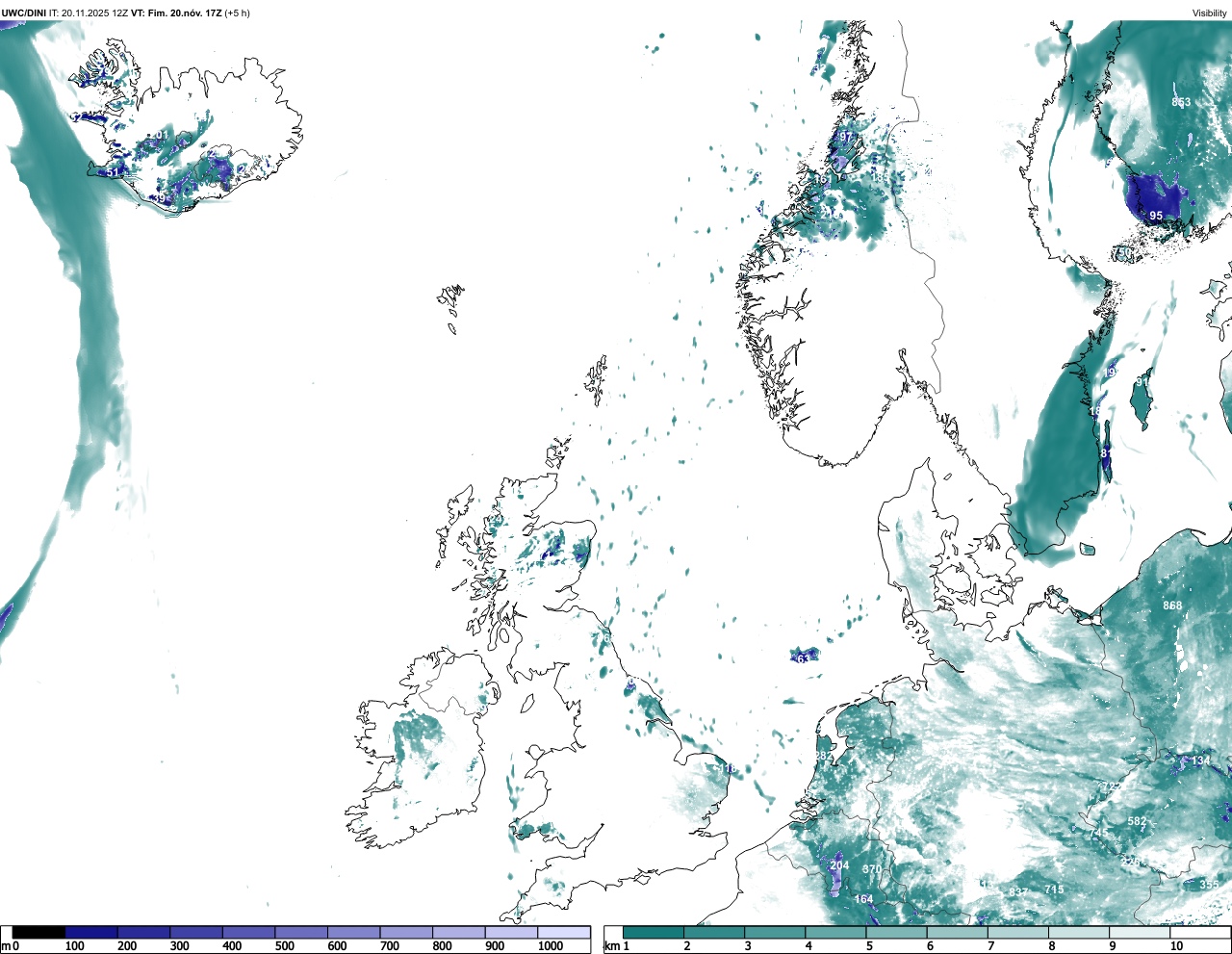Click the '164' map value
Image resolution: width=1232 pixels, height=954 pixels.
click(x=863, y=900)
